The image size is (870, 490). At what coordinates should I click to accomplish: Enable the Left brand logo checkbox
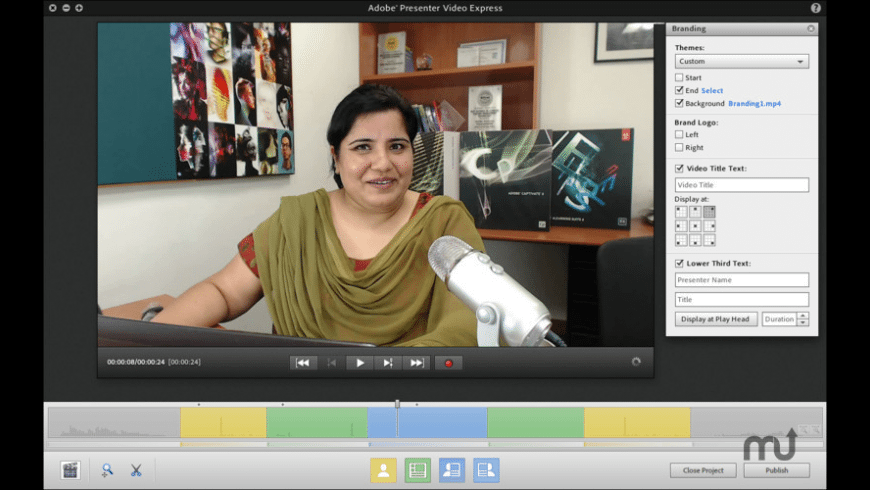click(679, 134)
